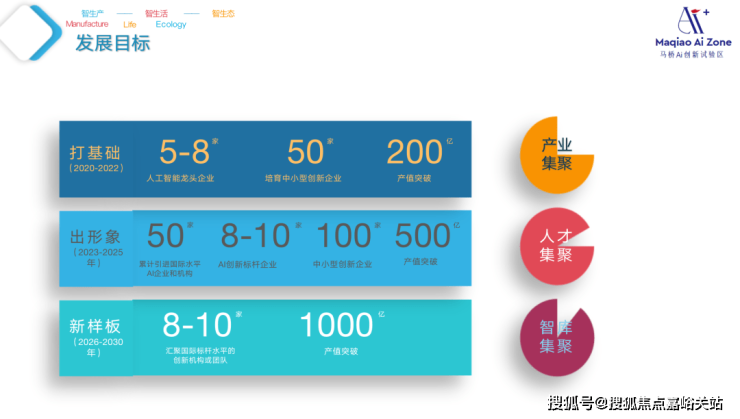
Task: Click the 100 中小型创新企业 figure
Action: click(345, 244)
